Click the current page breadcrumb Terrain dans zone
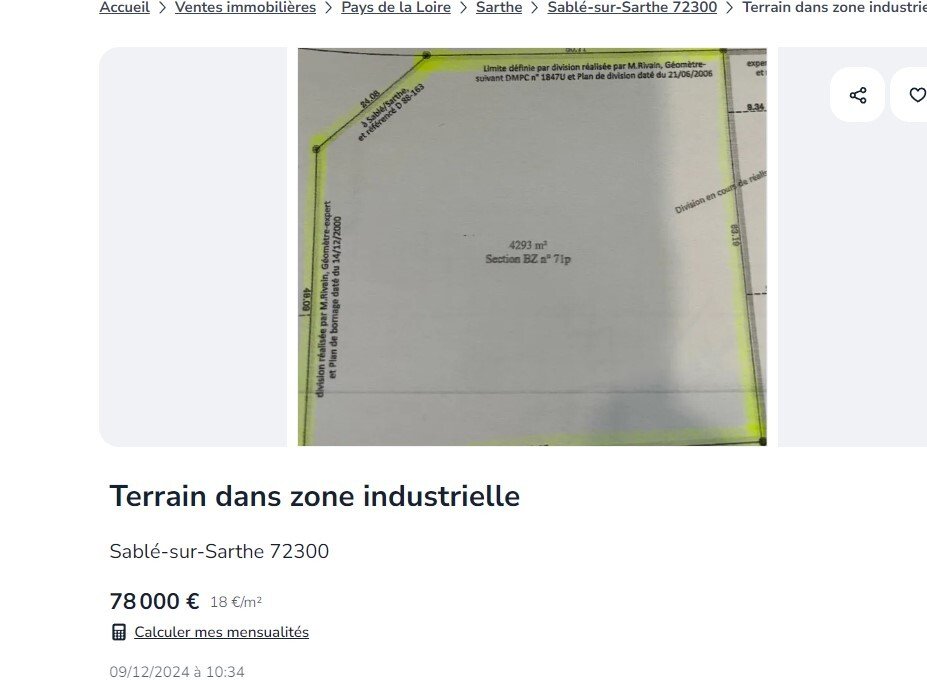Image resolution: width=927 pixels, height=683 pixels. coord(834,8)
